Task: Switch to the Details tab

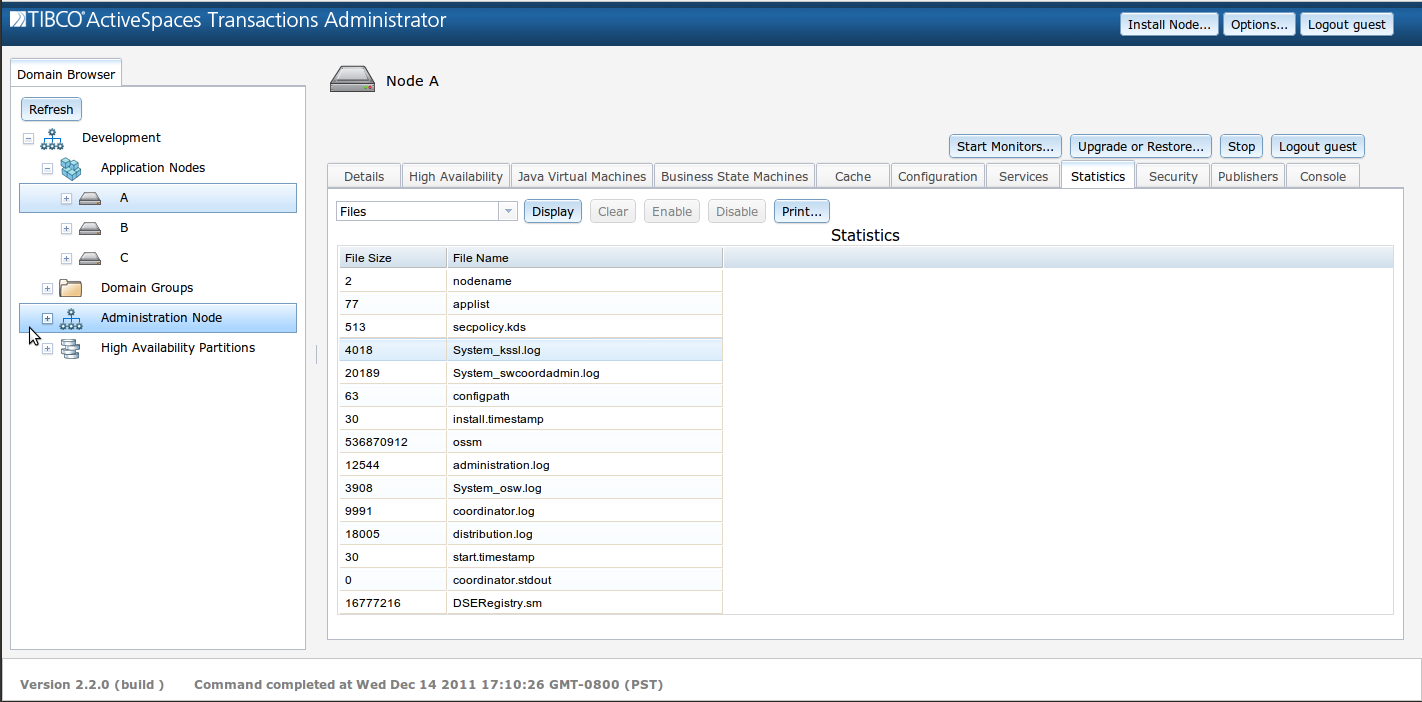Action: point(364,176)
